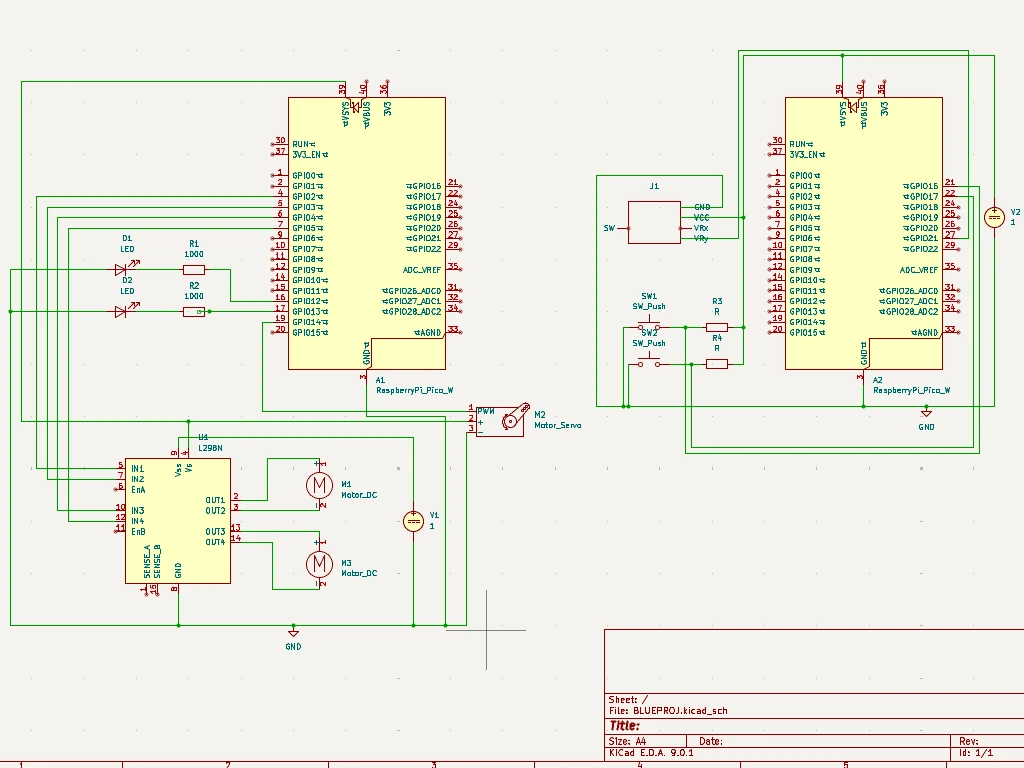Screen dimensions: 1024x768
Task: Click the KiCad E.D.A. 9.0.1 text
Action: (x=651, y=752)
